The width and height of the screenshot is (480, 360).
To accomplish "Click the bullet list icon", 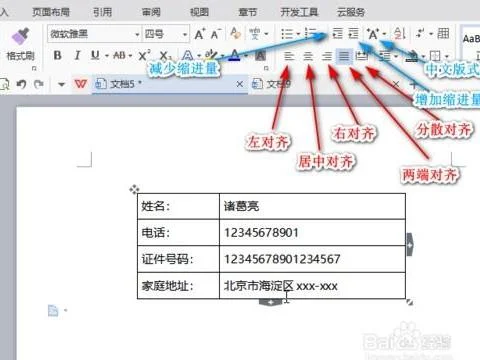I will (x=287, y=34).
